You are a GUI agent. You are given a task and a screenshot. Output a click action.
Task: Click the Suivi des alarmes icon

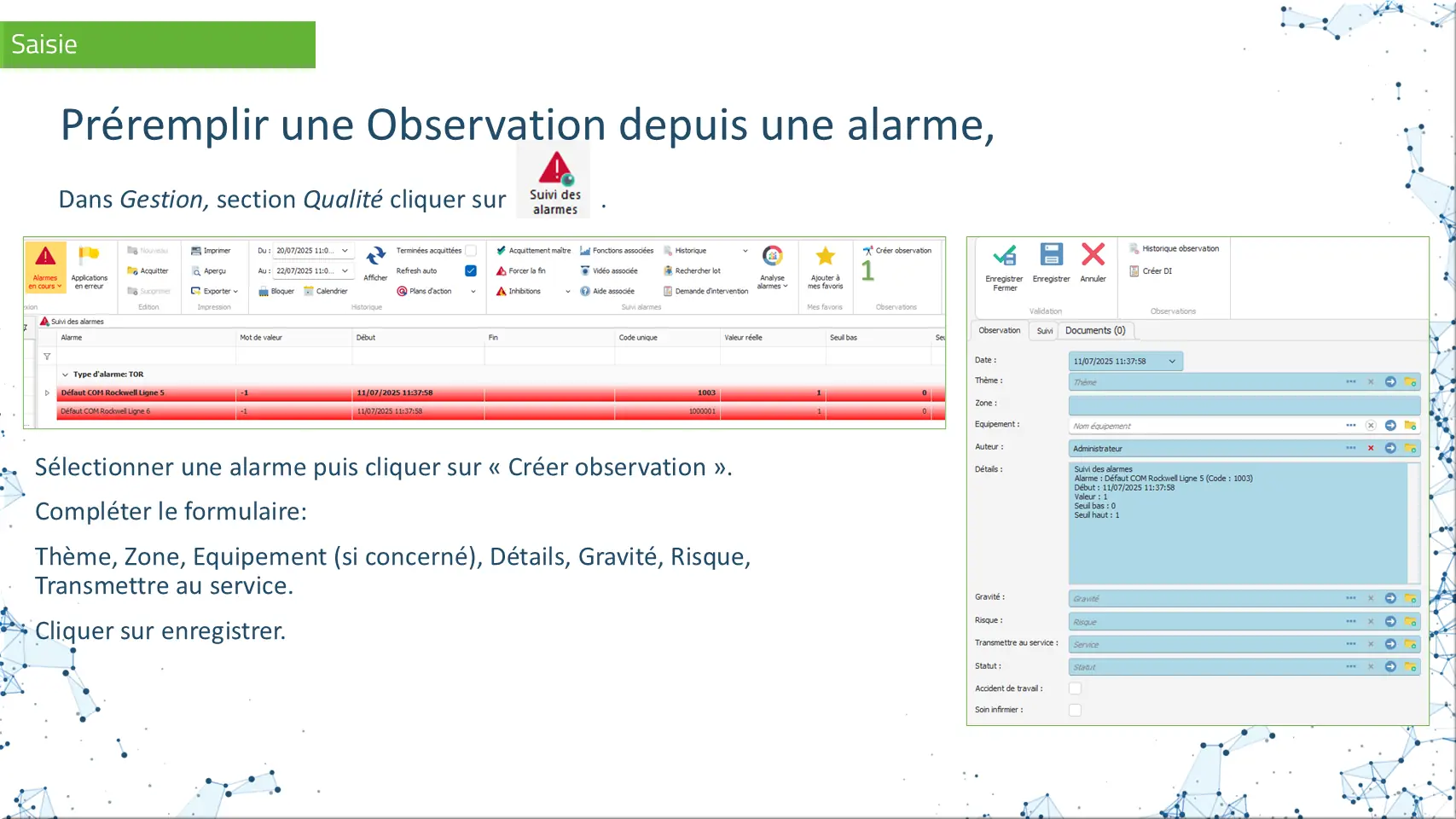pyautogui.click(x=554, y=169)
